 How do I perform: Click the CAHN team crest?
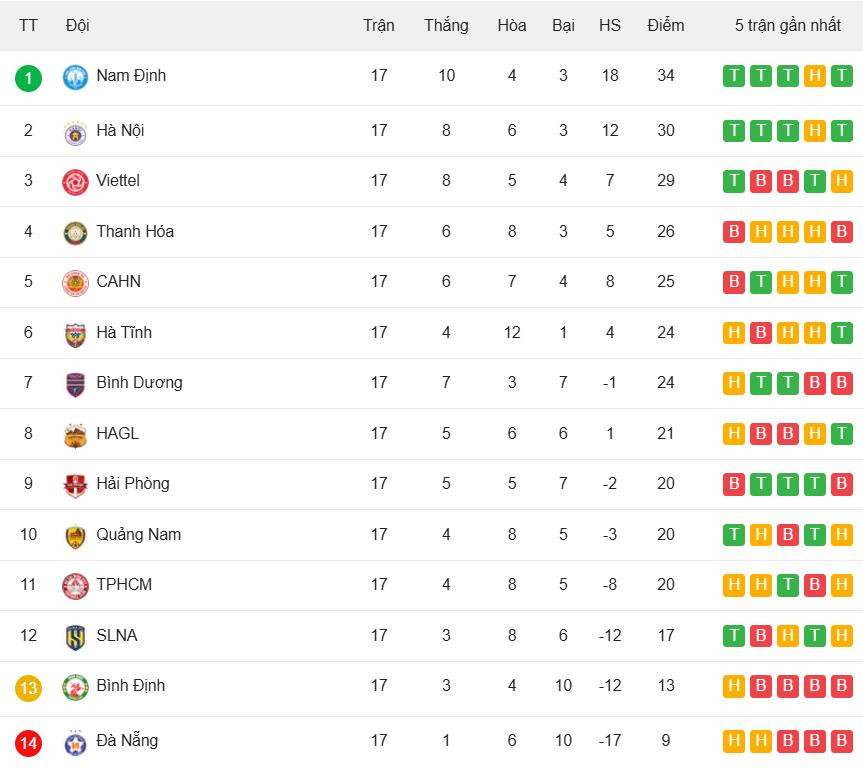click(75, 283)
